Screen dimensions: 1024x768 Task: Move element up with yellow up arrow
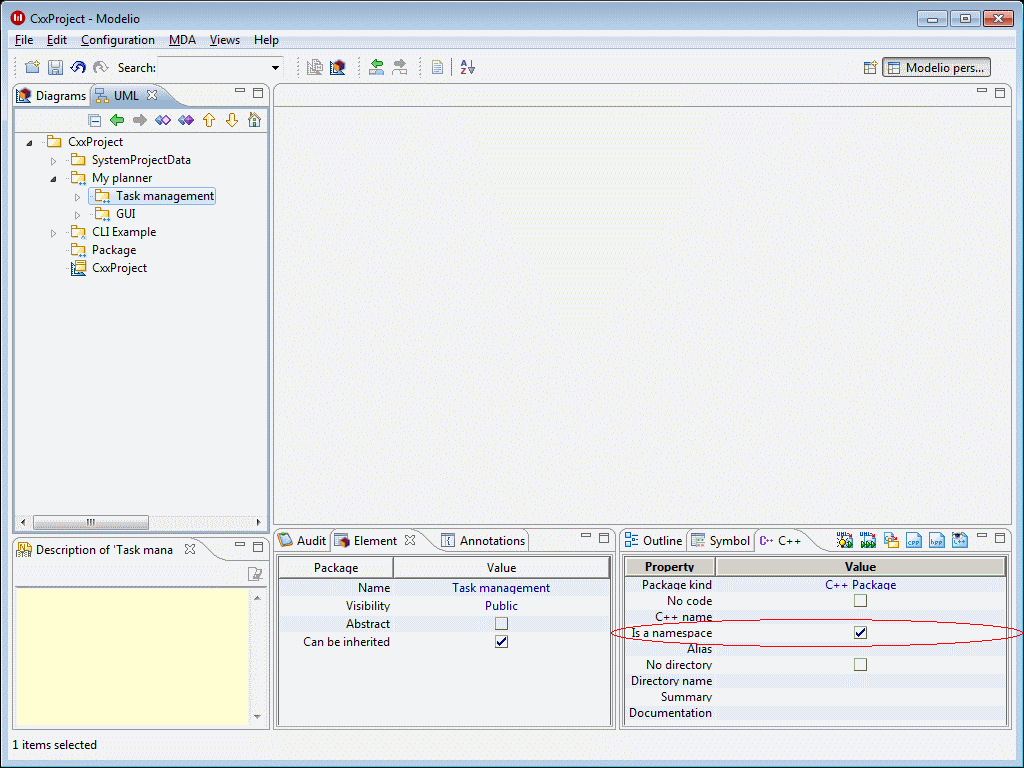[x=209, y=120]
